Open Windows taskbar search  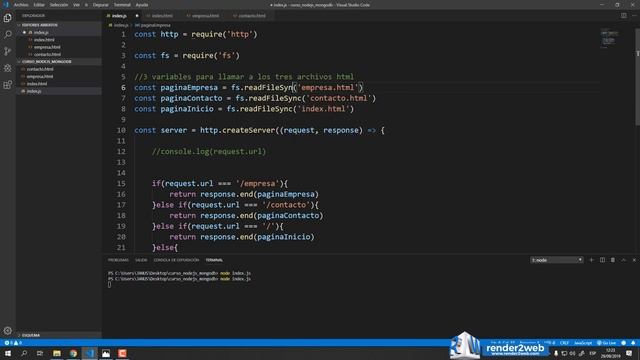pyautogui.click(x=24, y=353)
